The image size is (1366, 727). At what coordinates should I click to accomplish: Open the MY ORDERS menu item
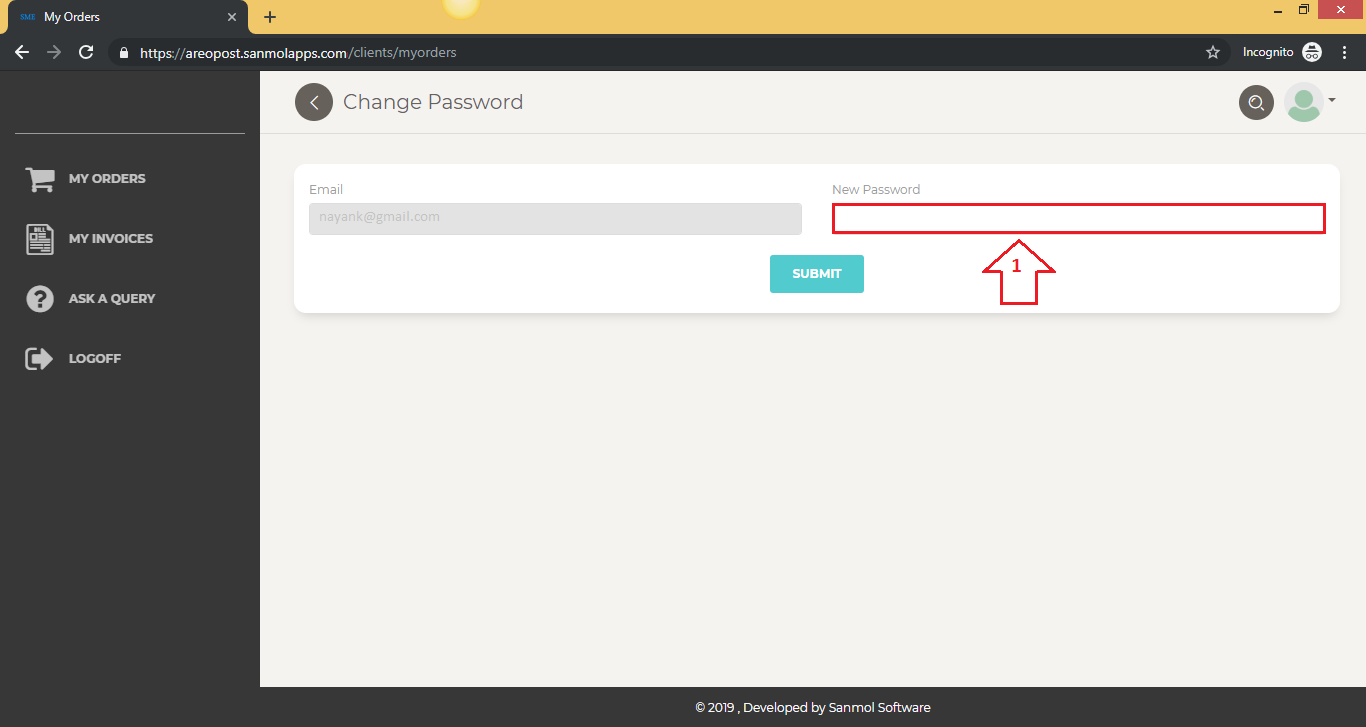click(x=107, y=179)
